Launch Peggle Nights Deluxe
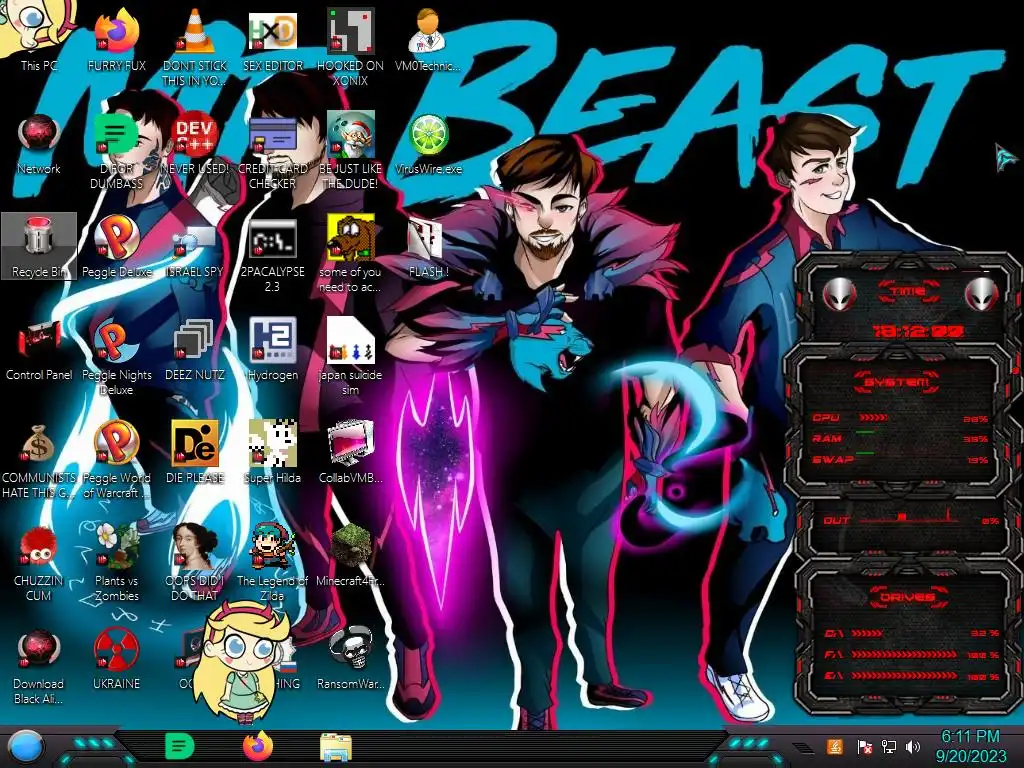Image resolution: width=1024 pixels, height=768 pixels. coord(116,357)
